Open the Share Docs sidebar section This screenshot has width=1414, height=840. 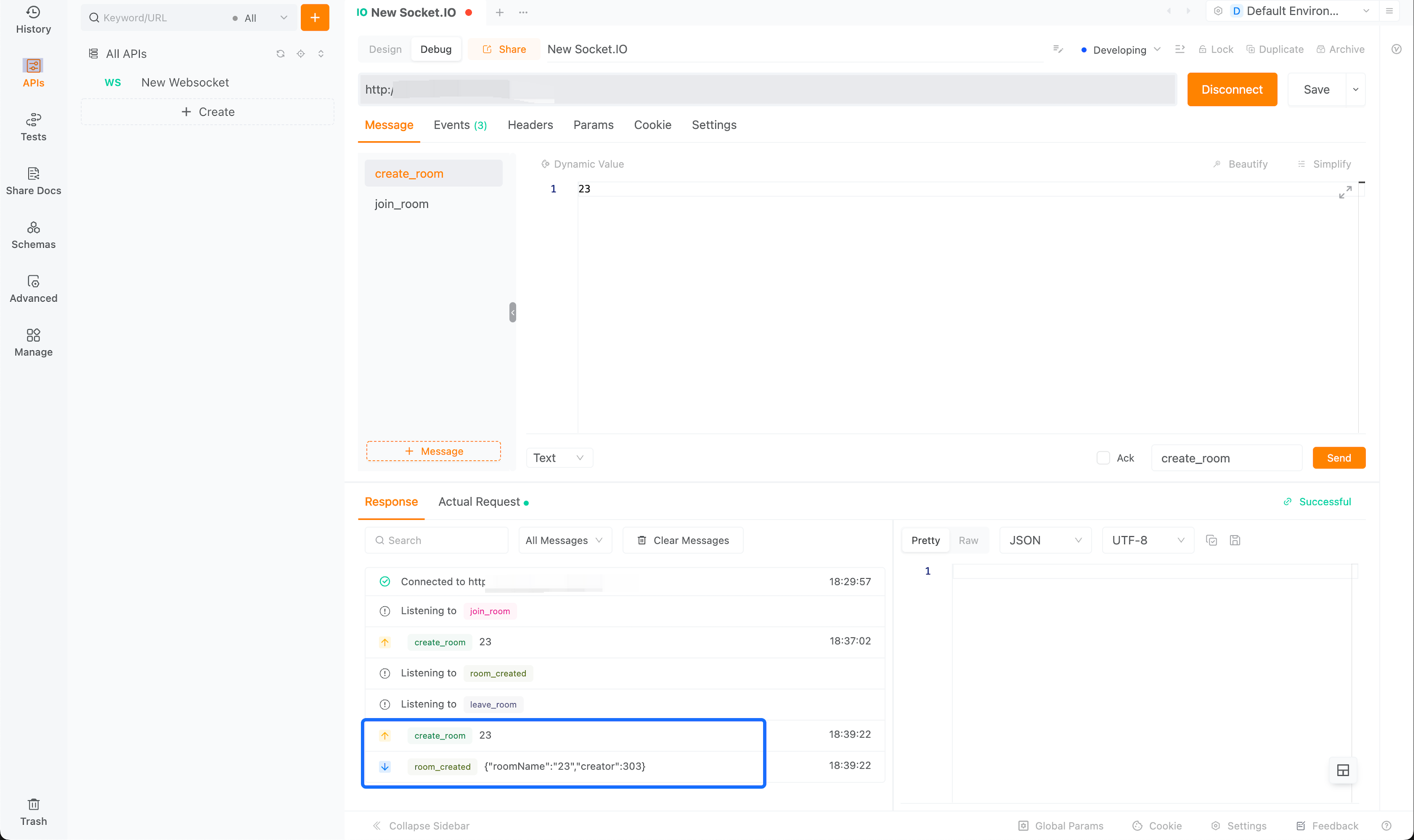pos(33,181)
